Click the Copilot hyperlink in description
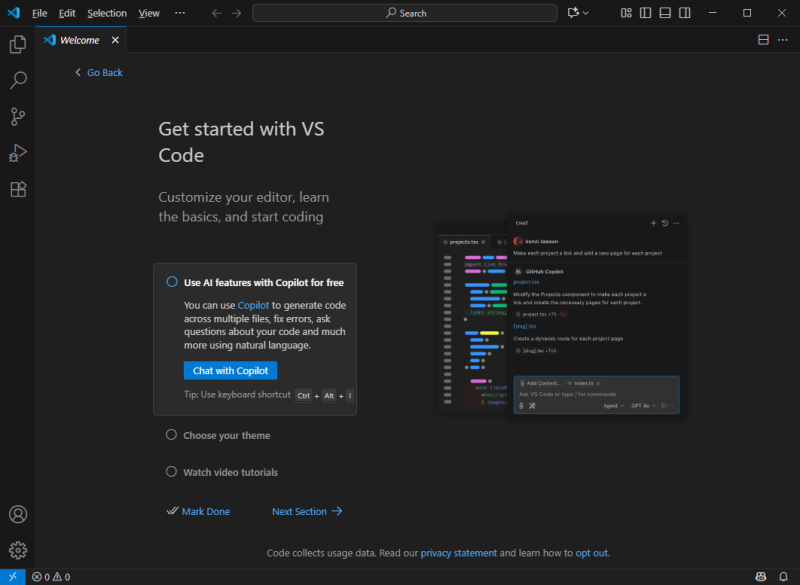Screen dimensions: 800x585 [x=253, y=305]
